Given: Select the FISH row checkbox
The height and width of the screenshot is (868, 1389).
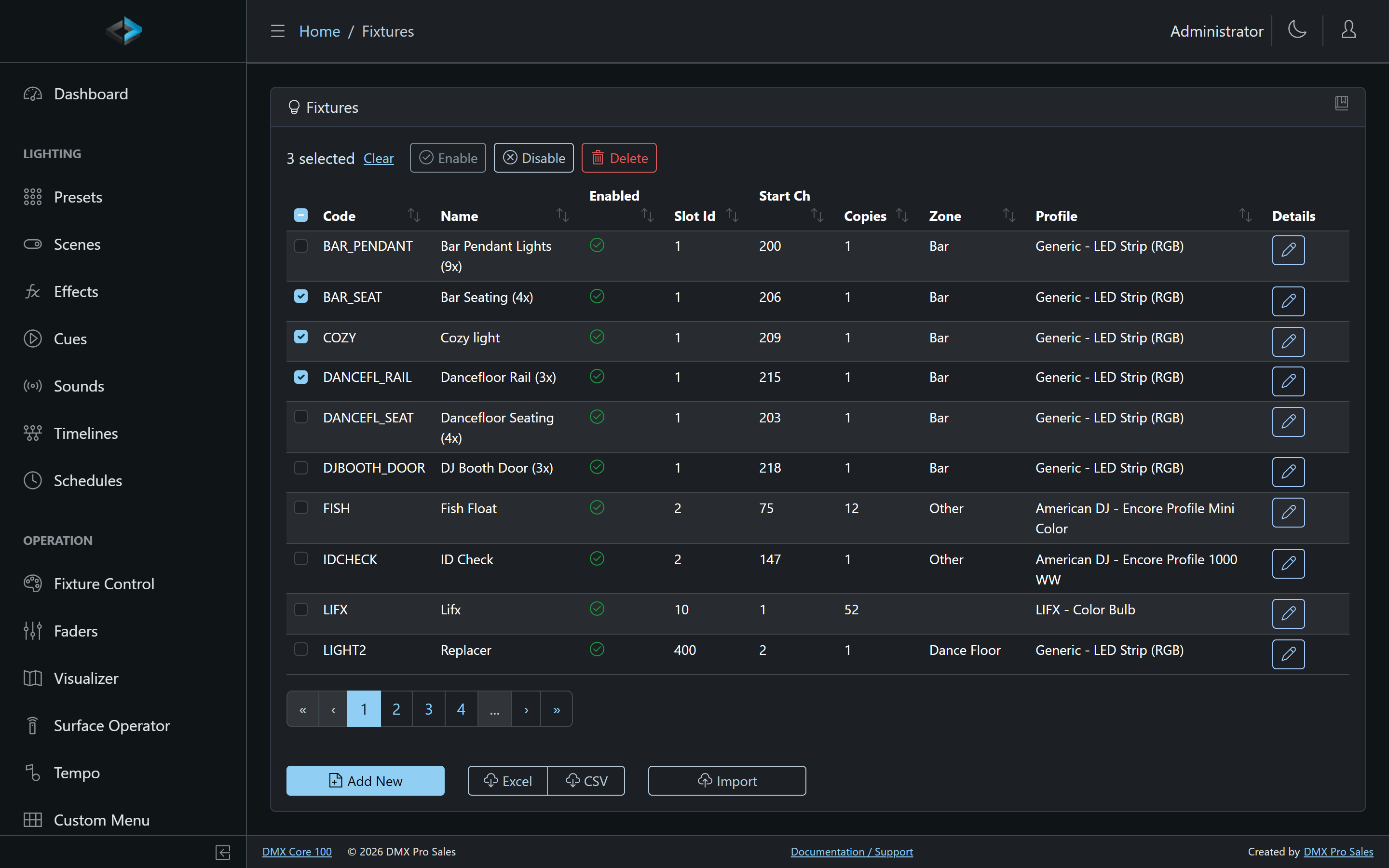Looking at the screenshot, I should pyautogui.click(x=301, y=507).
